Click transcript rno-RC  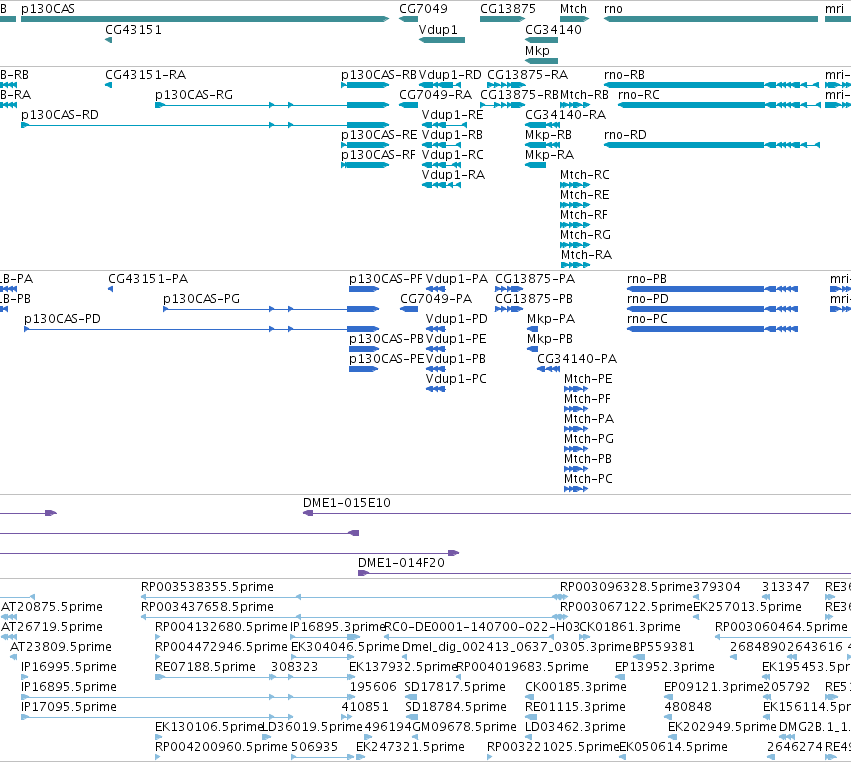tap(639, 95)
